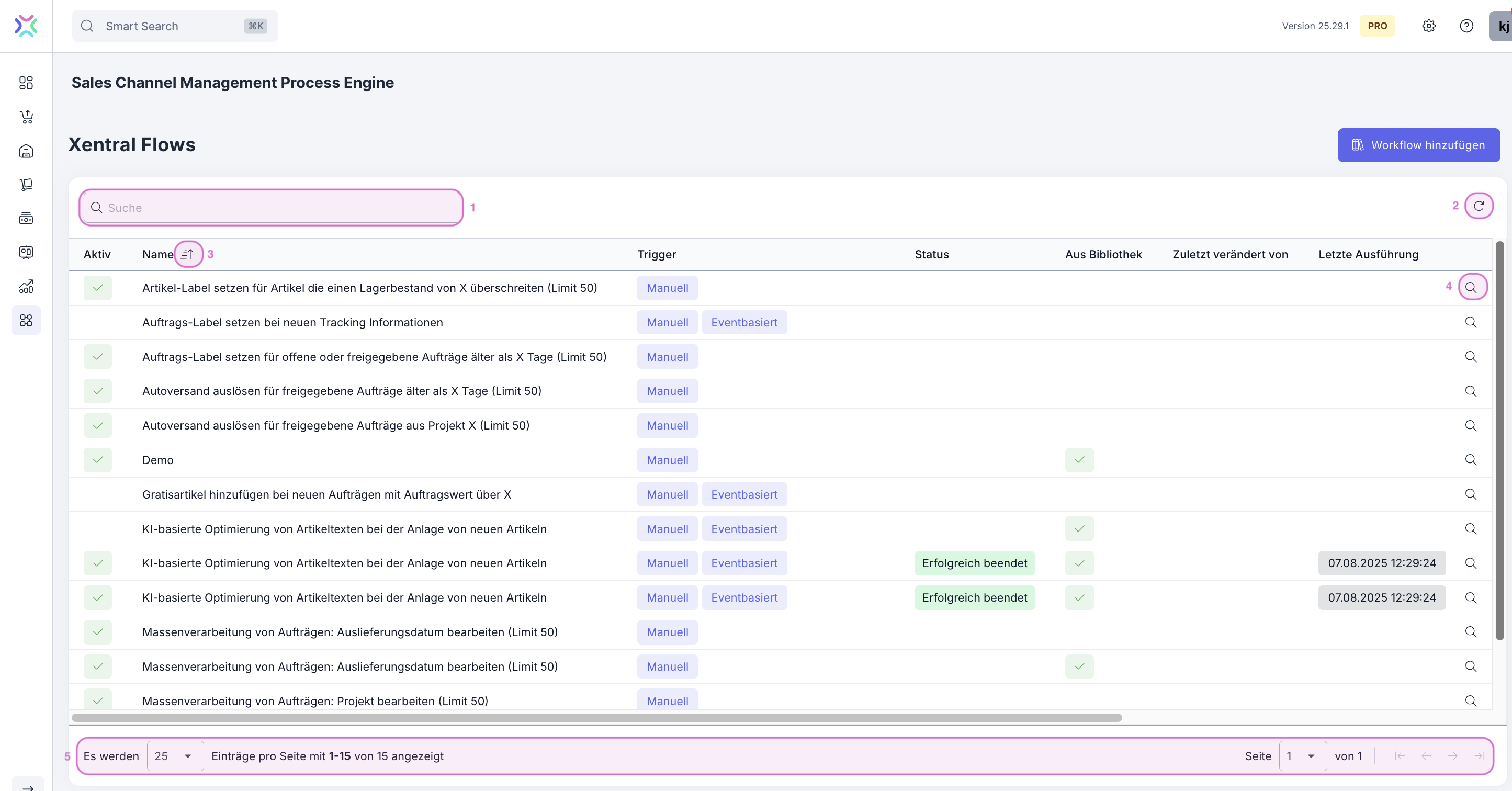Click the Name column sort icon
The height and width of the screenshot is (791, 1512).
(x=187, y=254)
